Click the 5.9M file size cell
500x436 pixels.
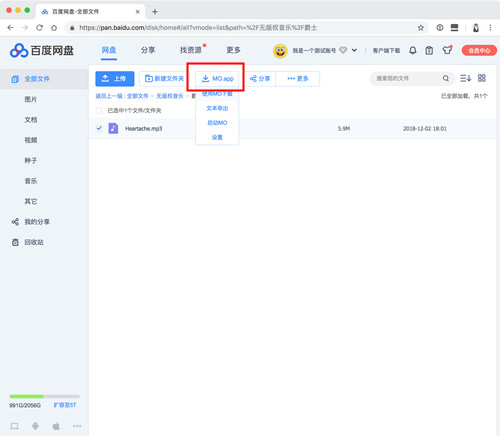tap(344, 129)
